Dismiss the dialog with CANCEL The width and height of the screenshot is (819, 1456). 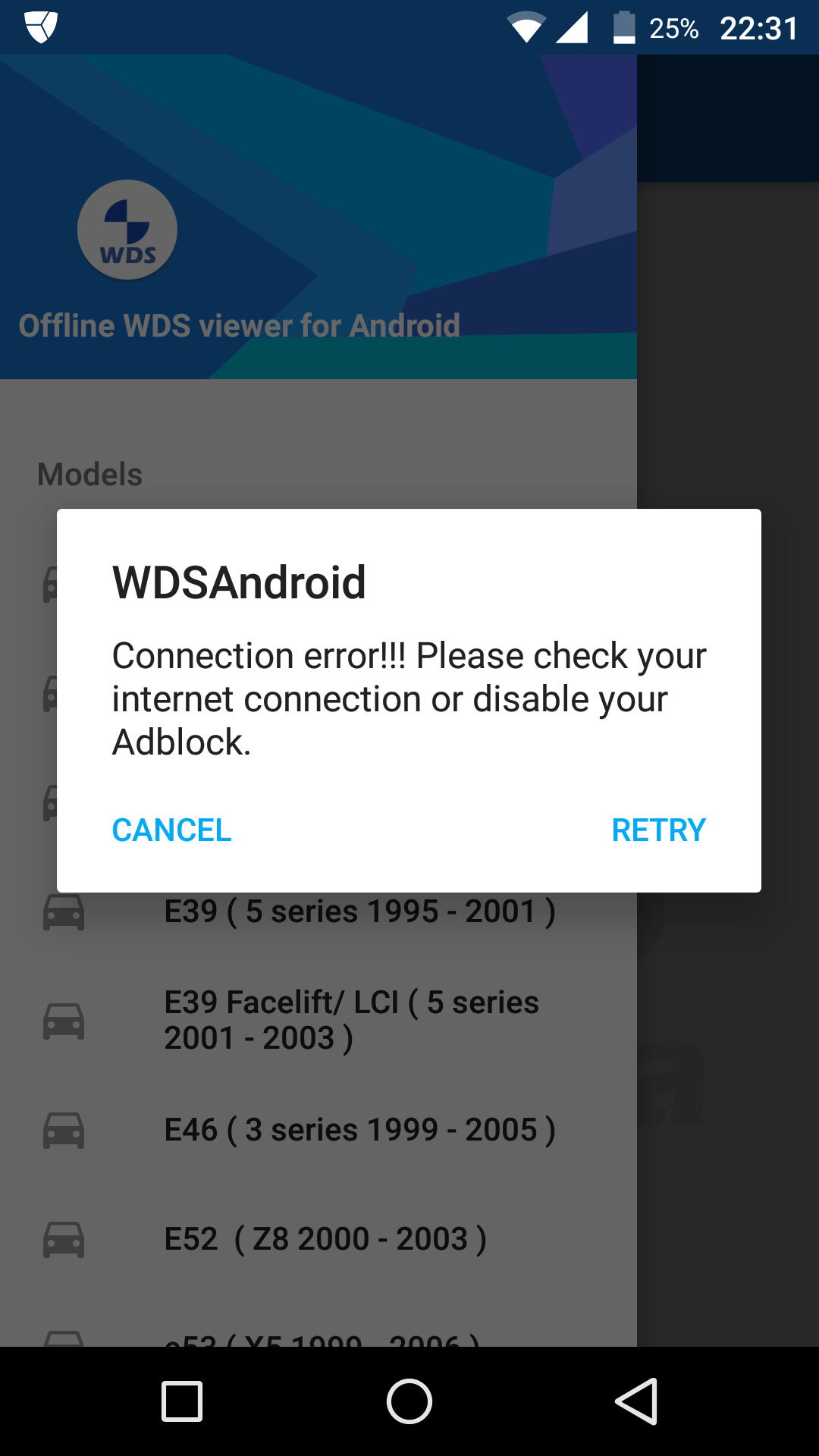[171, 830]
